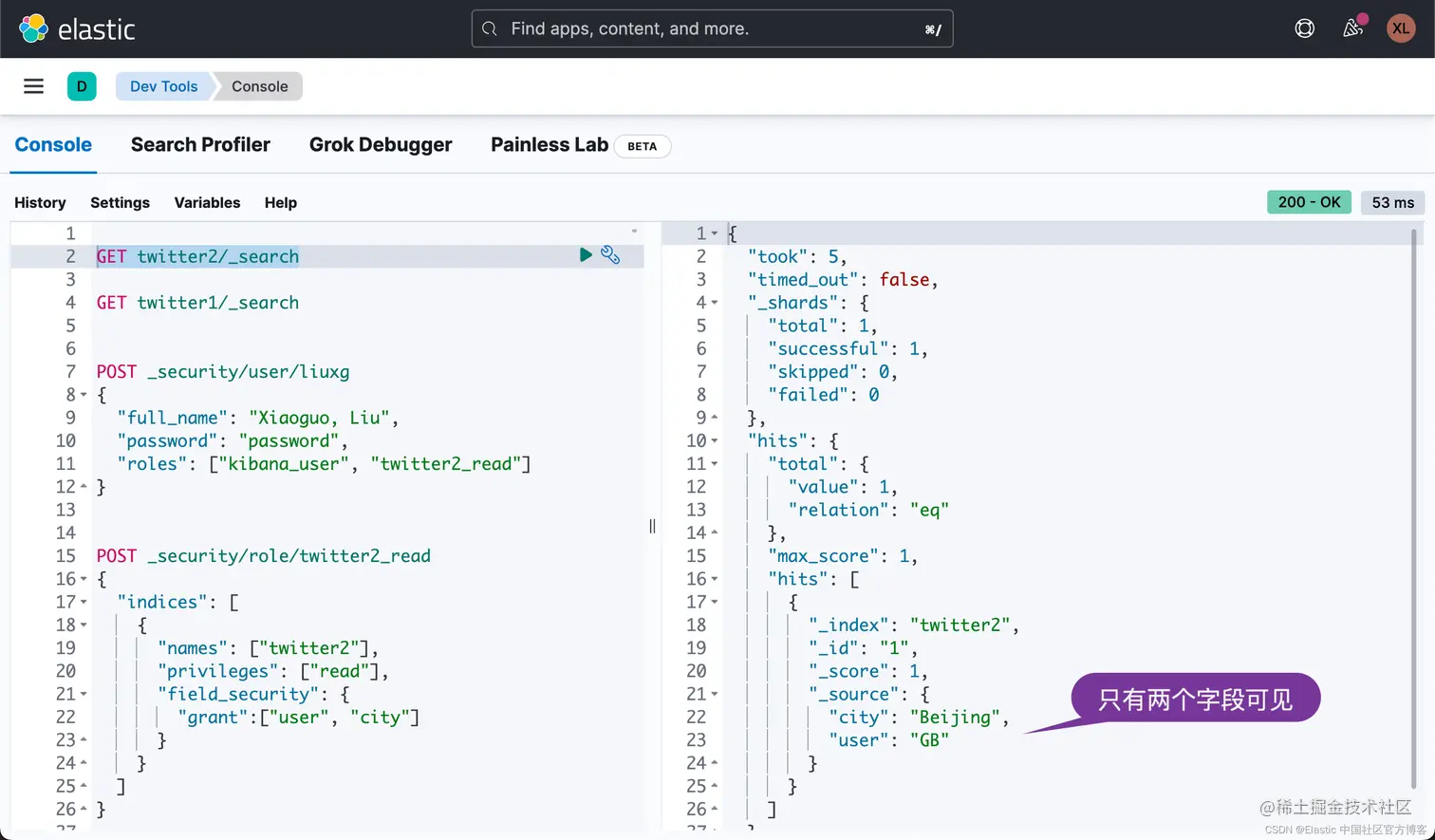The image size is (1435, 840).
Task: Go to Dev Tools breadcrumb
Action: 163,86
